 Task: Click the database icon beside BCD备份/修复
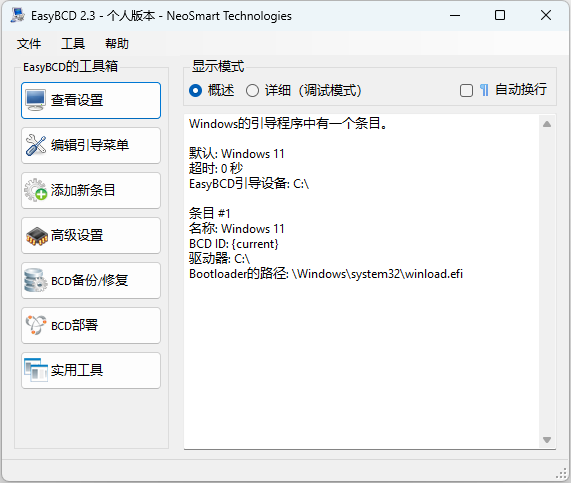pyautogui.click(x=35, y=280)
